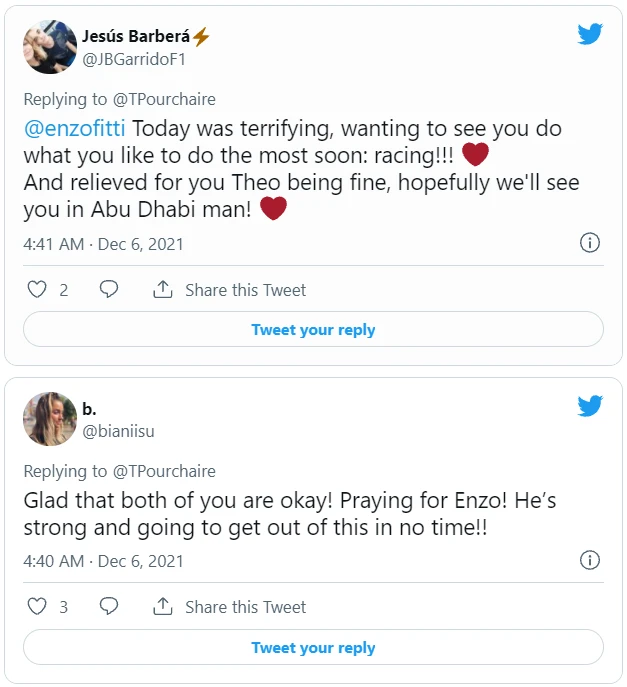The image size is (627, 687).
Task: Open @TPourchaire link in first tweet
Action: click(163, 99)
